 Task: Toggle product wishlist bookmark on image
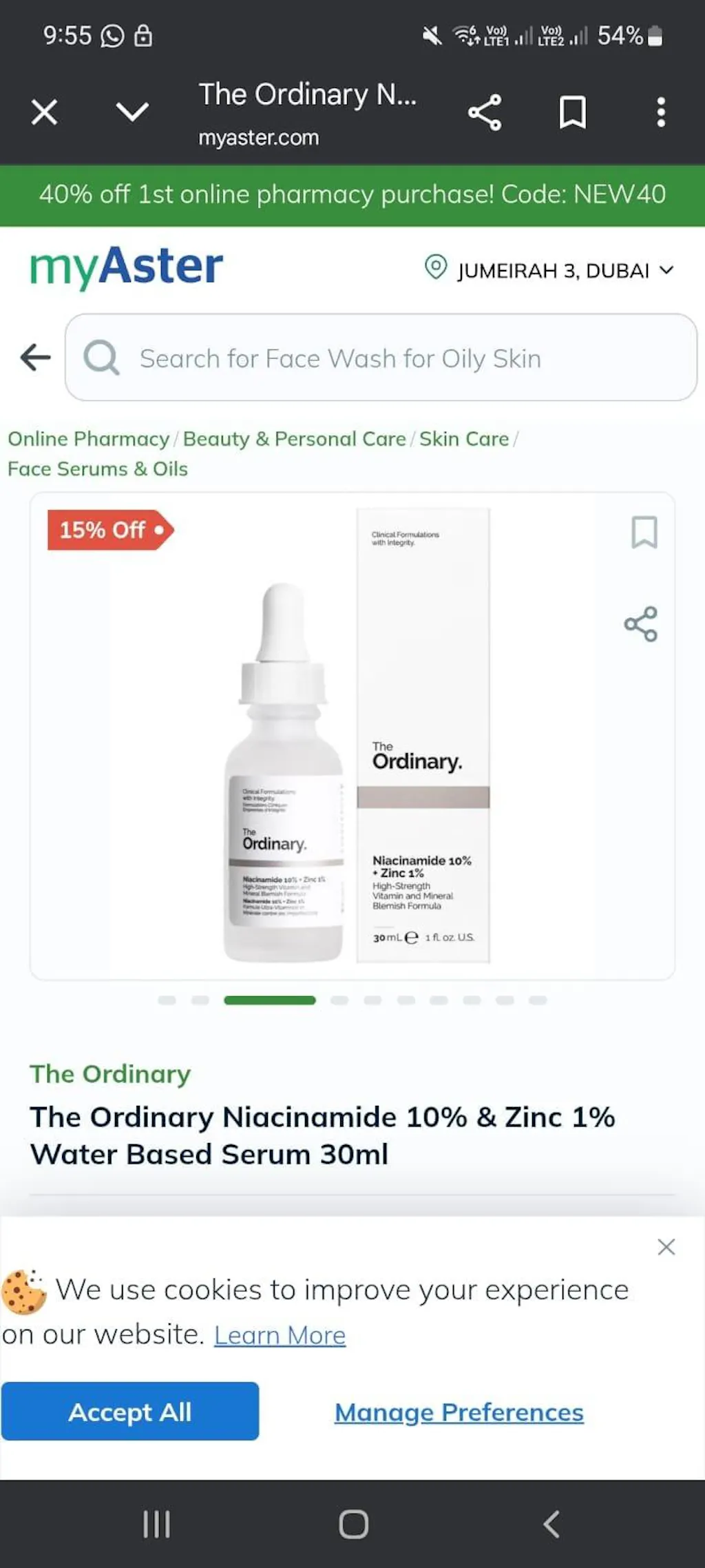pyautogui.click(x=644, y=533)
